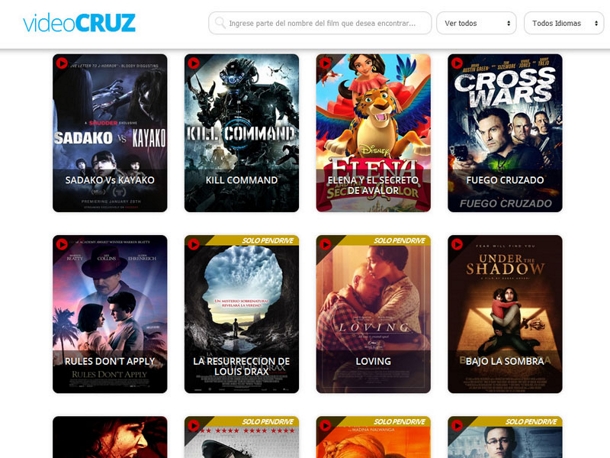Click play icon on Fuego Cruzado poster
The image size is (610, 458).
tap(458, 63)
